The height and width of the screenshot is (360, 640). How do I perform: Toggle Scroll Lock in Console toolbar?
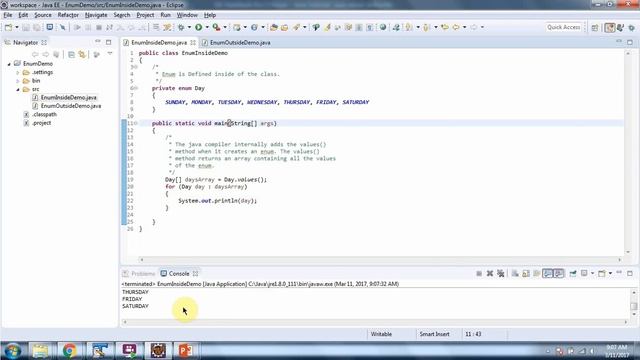pyautogui.click(x=526, y=273)
